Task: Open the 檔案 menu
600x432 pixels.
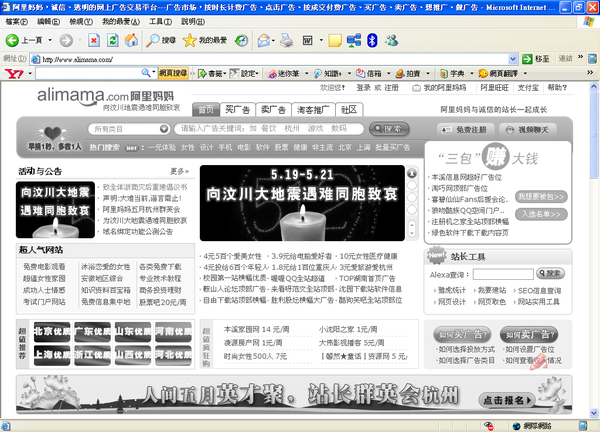Action: click(x=17, y=22)
